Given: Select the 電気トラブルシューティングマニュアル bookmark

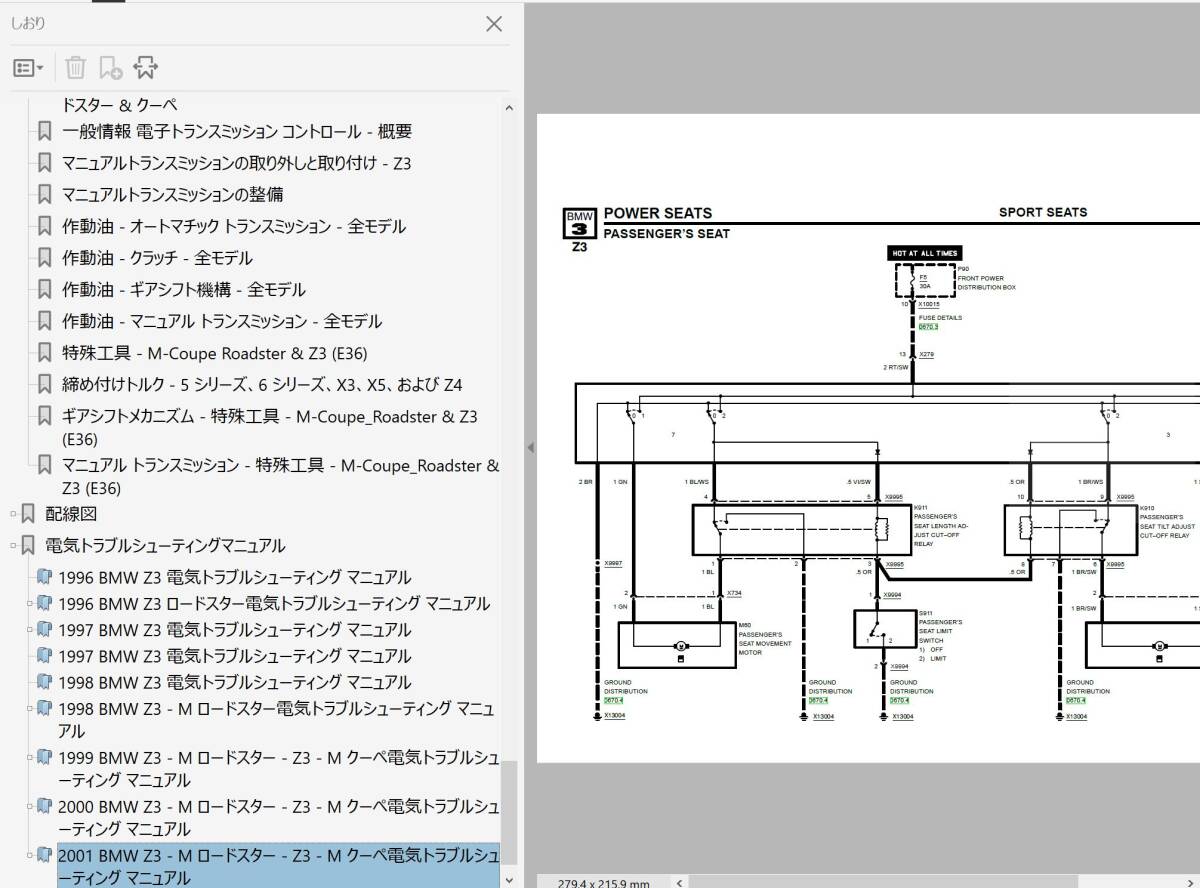Looking at the screenshot, I should [x=165, y=545].
